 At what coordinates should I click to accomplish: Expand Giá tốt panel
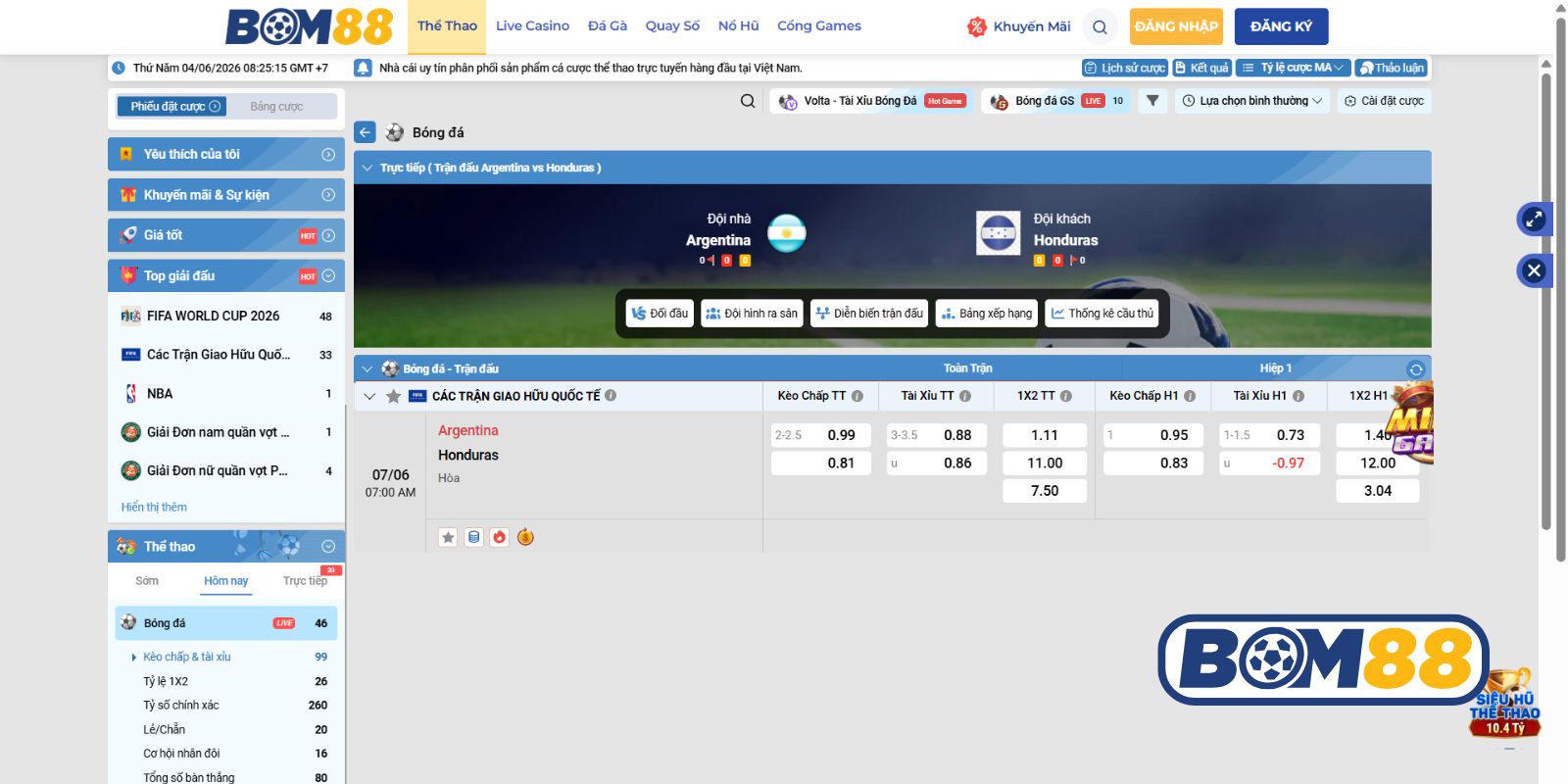[226, 235]
